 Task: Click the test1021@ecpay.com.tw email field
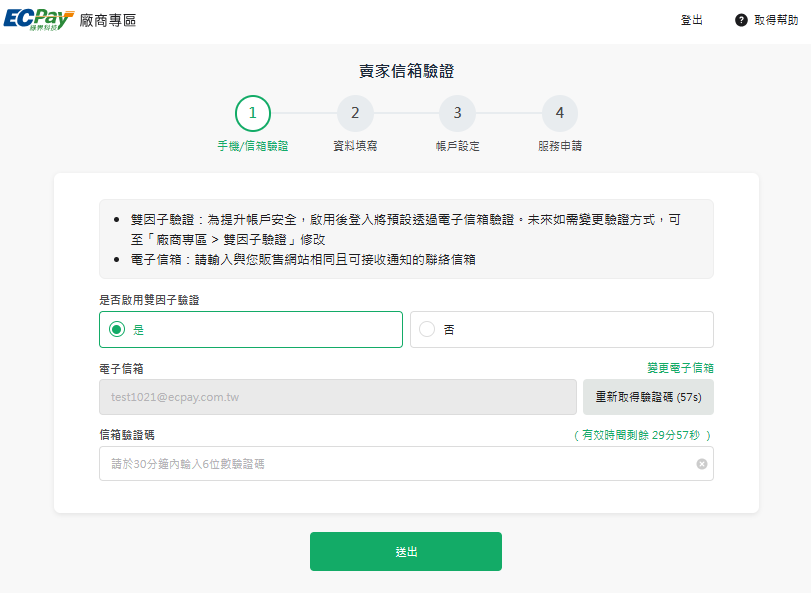click(x=338, y=396)
